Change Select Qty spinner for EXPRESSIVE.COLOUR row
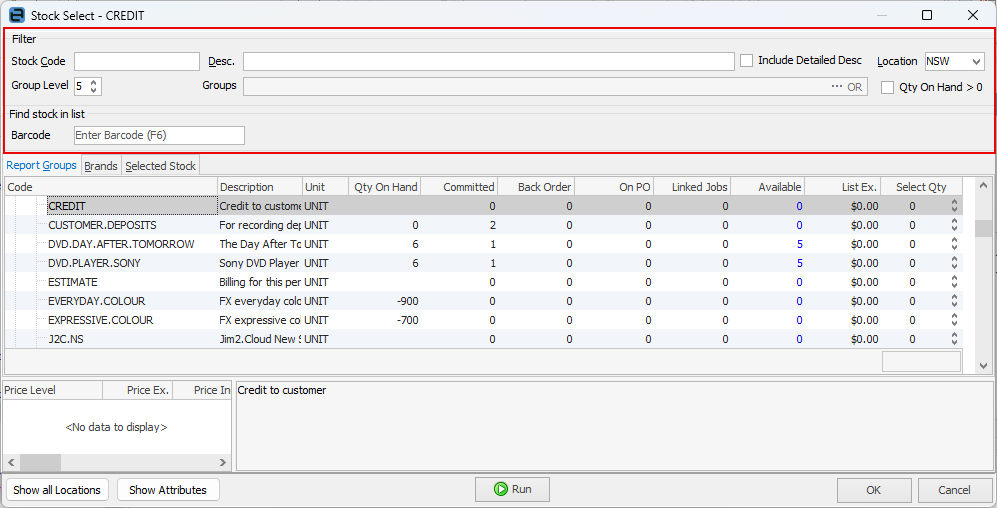This screenshot has height=508, width=997. [x=953, y=320]
